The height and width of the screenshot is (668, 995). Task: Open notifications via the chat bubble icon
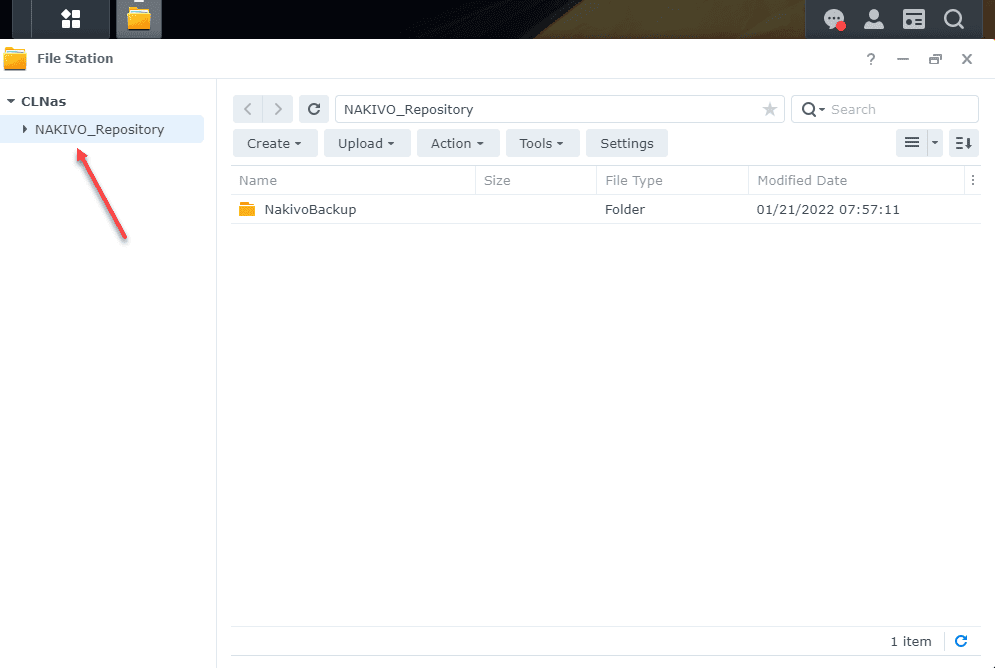coord(833,18)
